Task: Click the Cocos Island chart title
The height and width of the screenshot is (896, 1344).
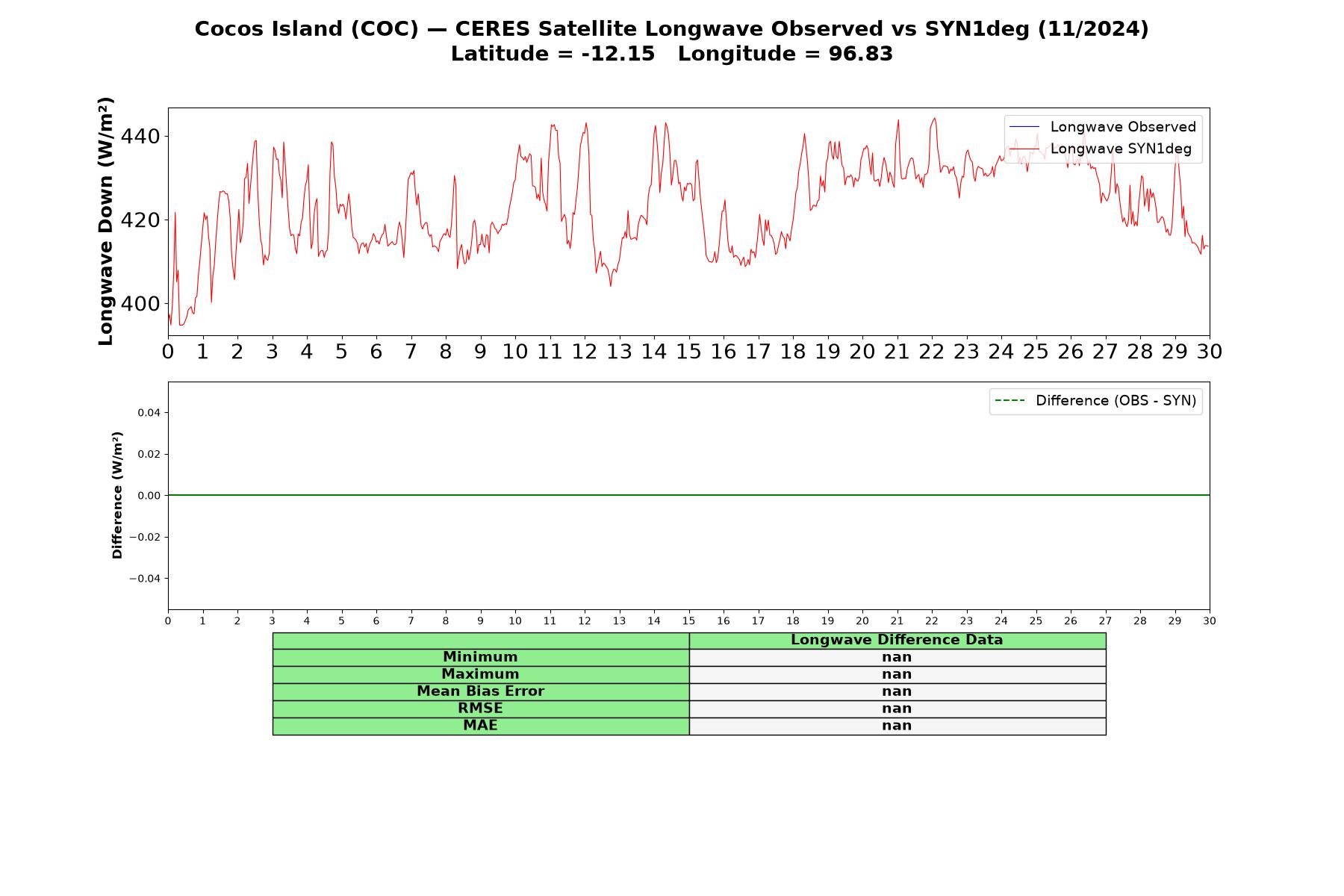Action: point(671,29)
